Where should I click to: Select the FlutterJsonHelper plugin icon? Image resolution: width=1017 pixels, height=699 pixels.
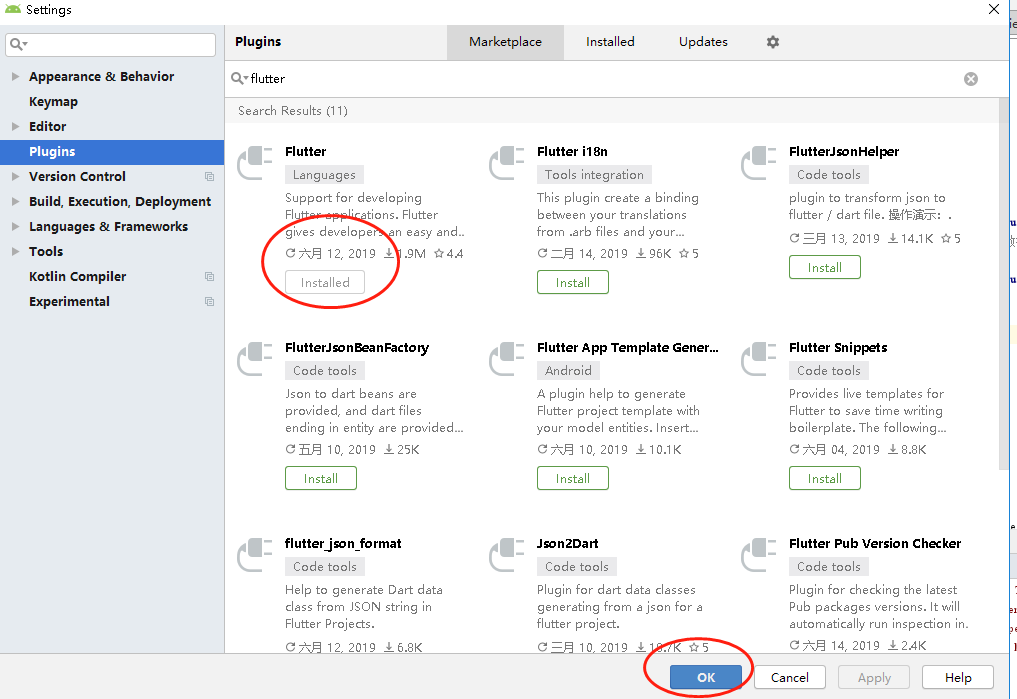click(759, 163)
